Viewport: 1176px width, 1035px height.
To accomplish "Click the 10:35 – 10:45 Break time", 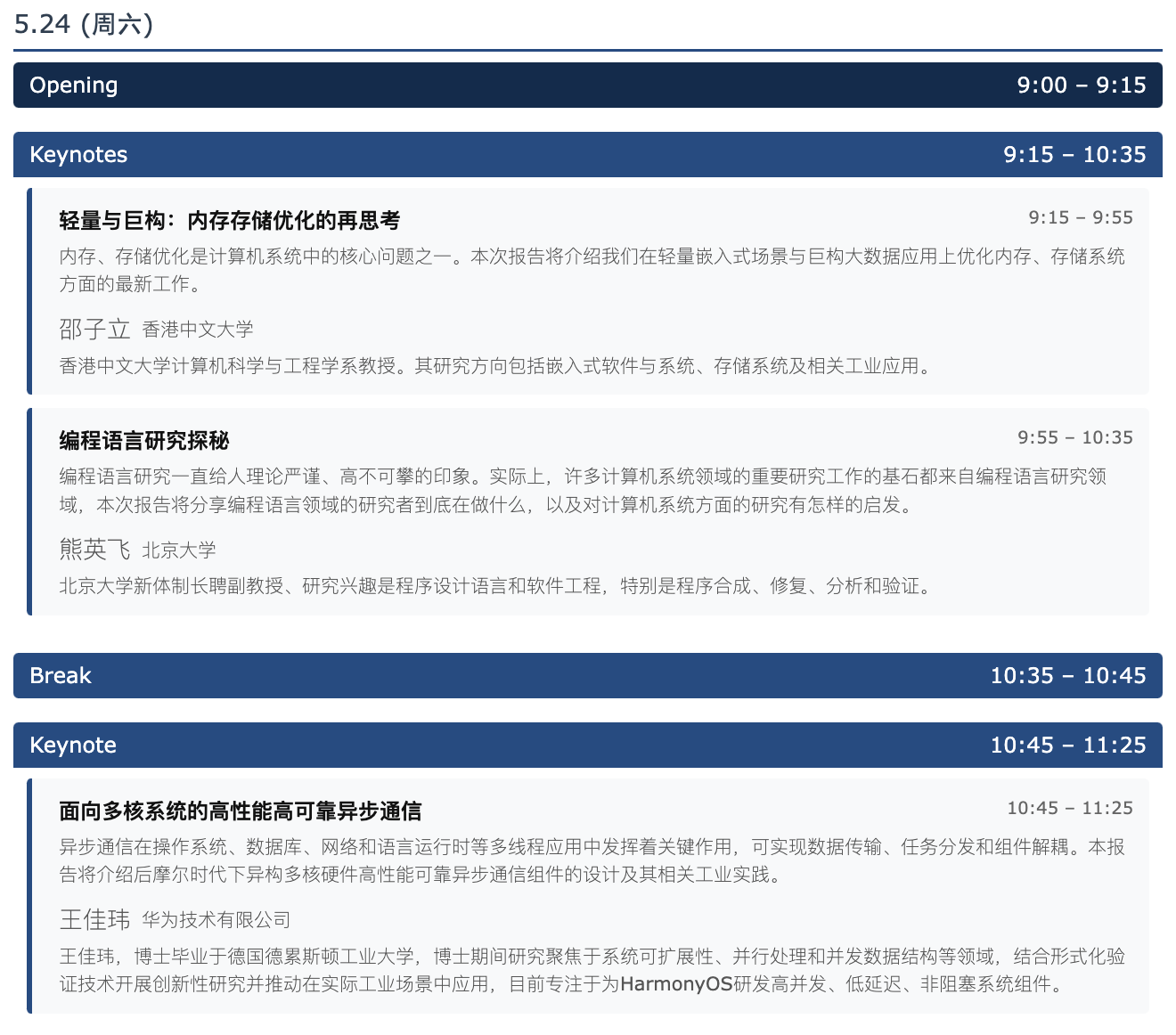I will (x=1067, y=676).
